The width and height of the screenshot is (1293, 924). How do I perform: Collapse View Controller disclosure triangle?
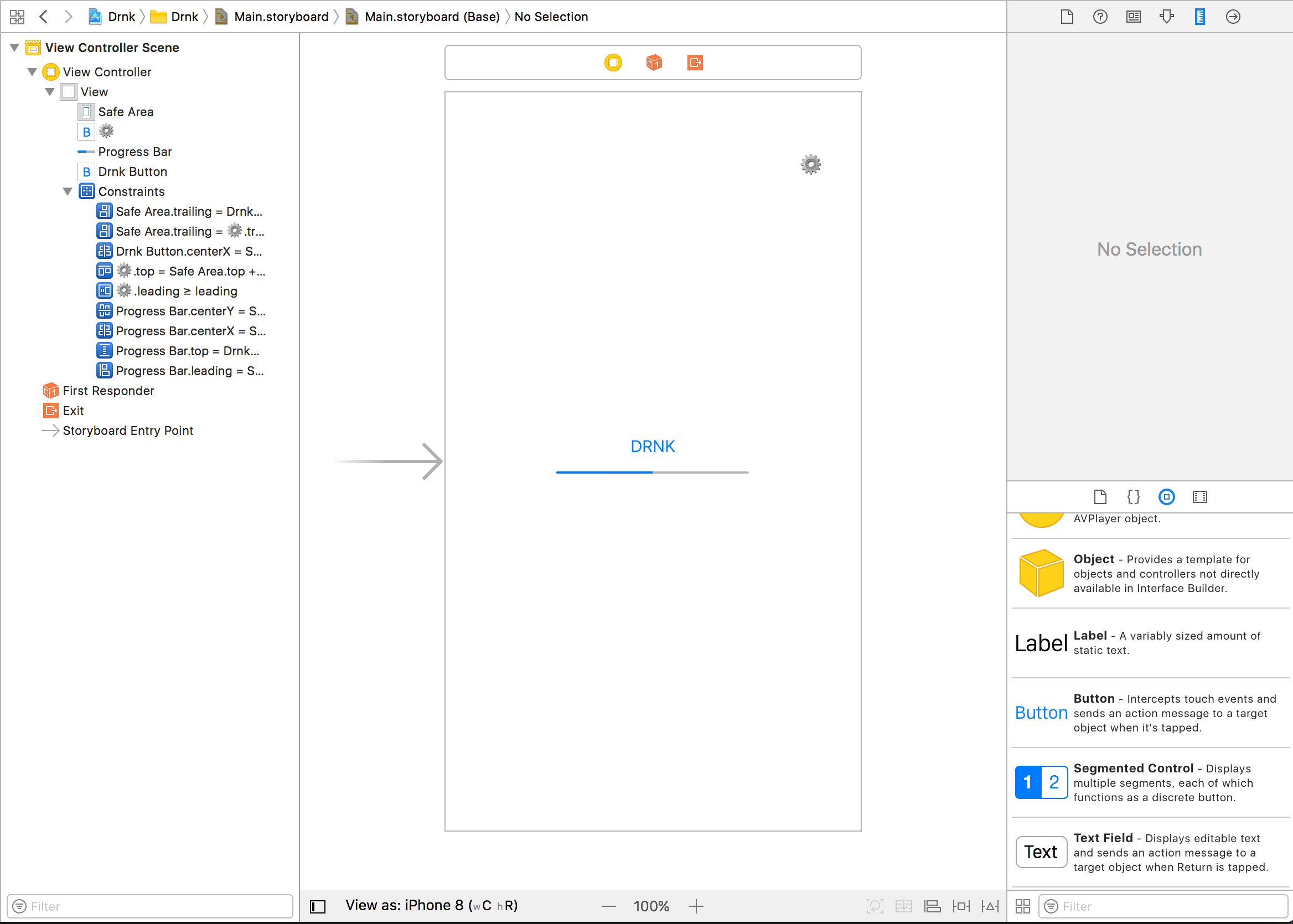coord(33,72)
